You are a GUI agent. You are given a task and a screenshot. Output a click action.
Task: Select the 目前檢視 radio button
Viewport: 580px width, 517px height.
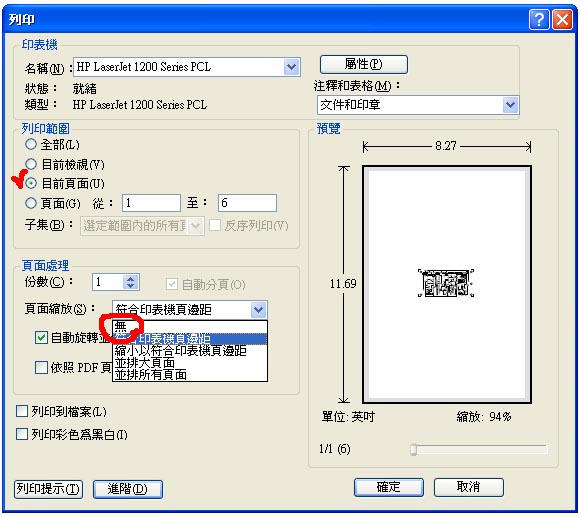(x=31, y=164)
